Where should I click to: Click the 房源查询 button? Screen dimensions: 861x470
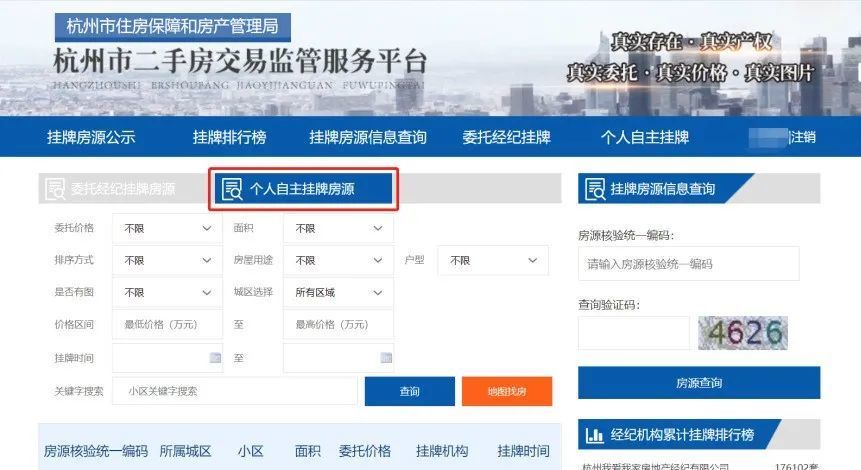[699, 383]
